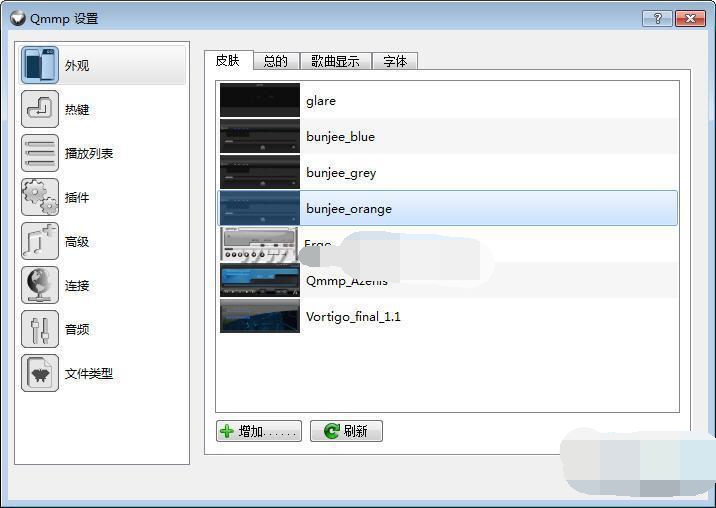Switch to the 总的 (General) tab

click(x=276, y=61)
